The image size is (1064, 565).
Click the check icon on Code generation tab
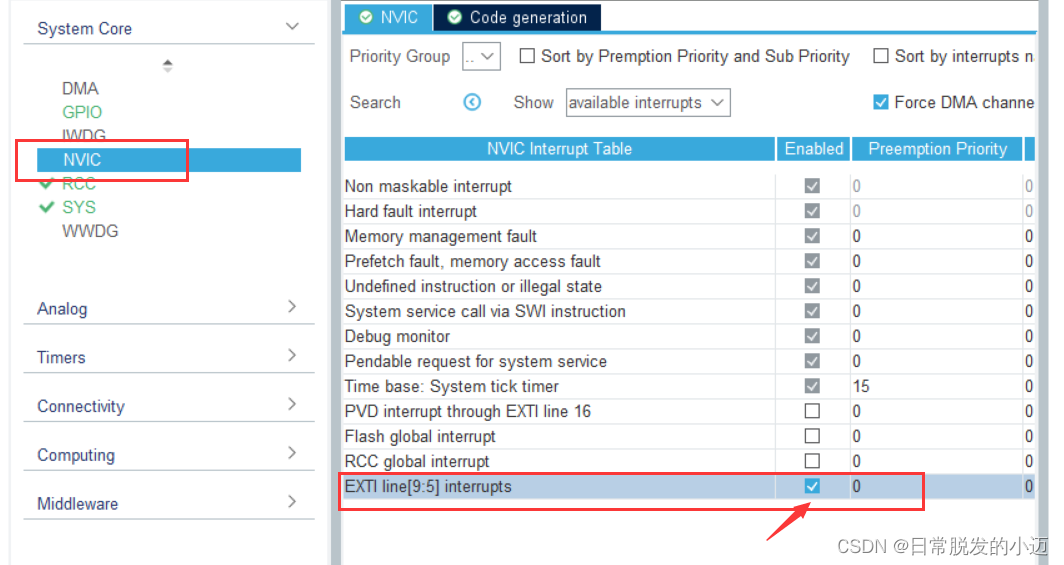pyautogui.click(x=455, y=17)
